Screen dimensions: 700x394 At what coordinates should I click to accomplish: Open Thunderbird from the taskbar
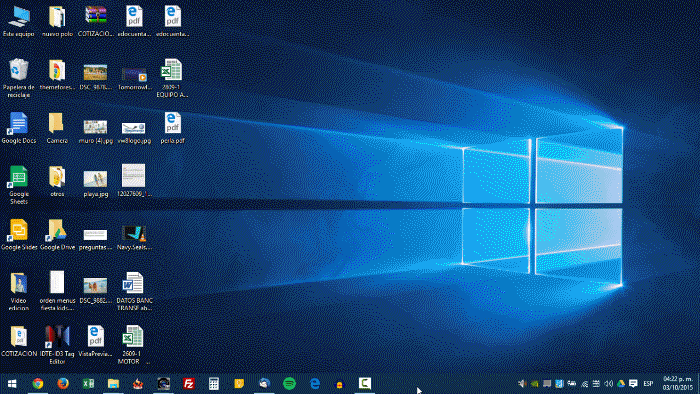pos(264,383)
